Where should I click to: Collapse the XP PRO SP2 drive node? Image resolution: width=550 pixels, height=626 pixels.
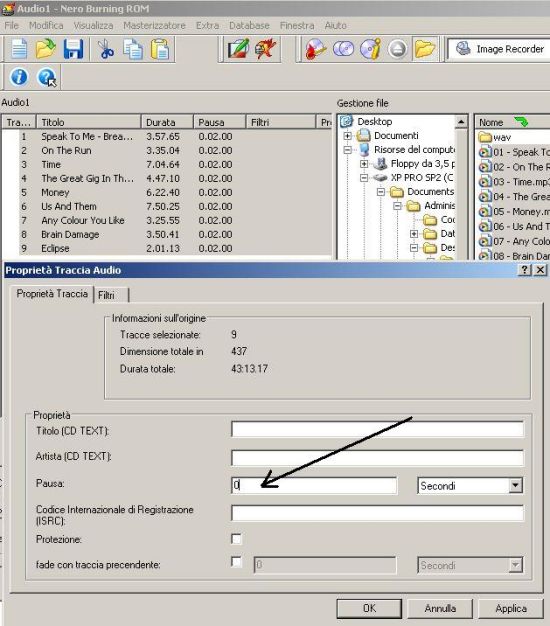[364, 178]
